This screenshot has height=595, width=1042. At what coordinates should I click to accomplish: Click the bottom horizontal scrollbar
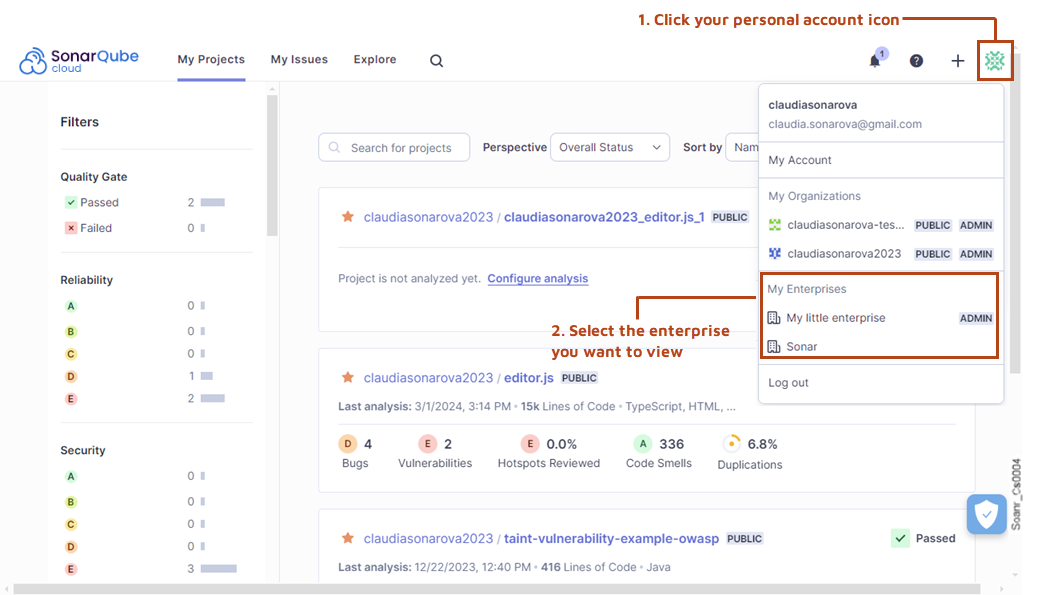[x=497, y=589]
